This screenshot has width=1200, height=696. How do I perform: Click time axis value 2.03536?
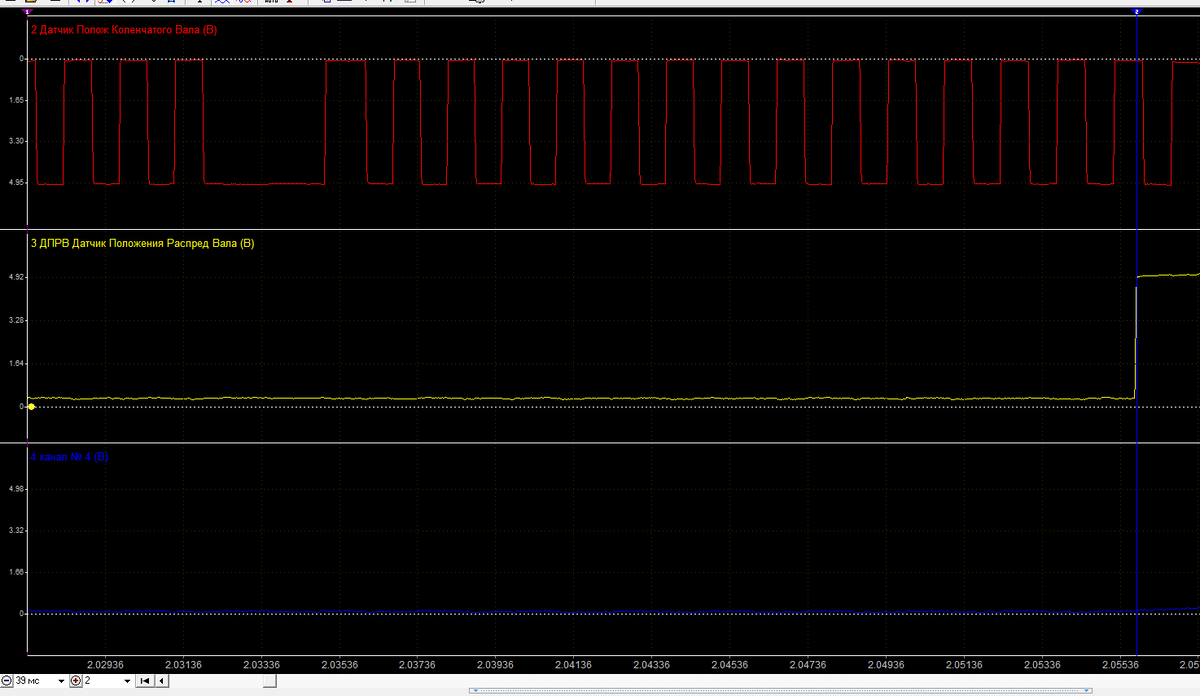click(339, 664)
